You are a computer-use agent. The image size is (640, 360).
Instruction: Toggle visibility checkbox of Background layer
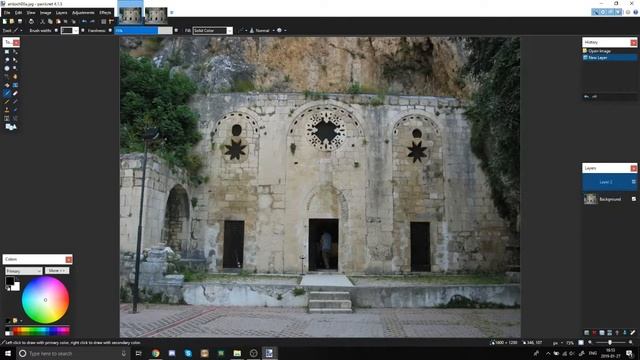tap(633, 199)
